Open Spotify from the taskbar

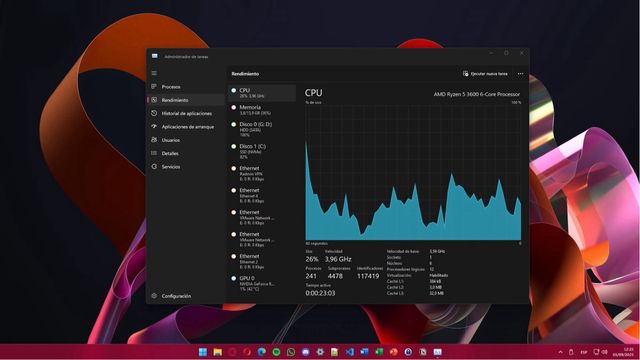click(276, 352)
